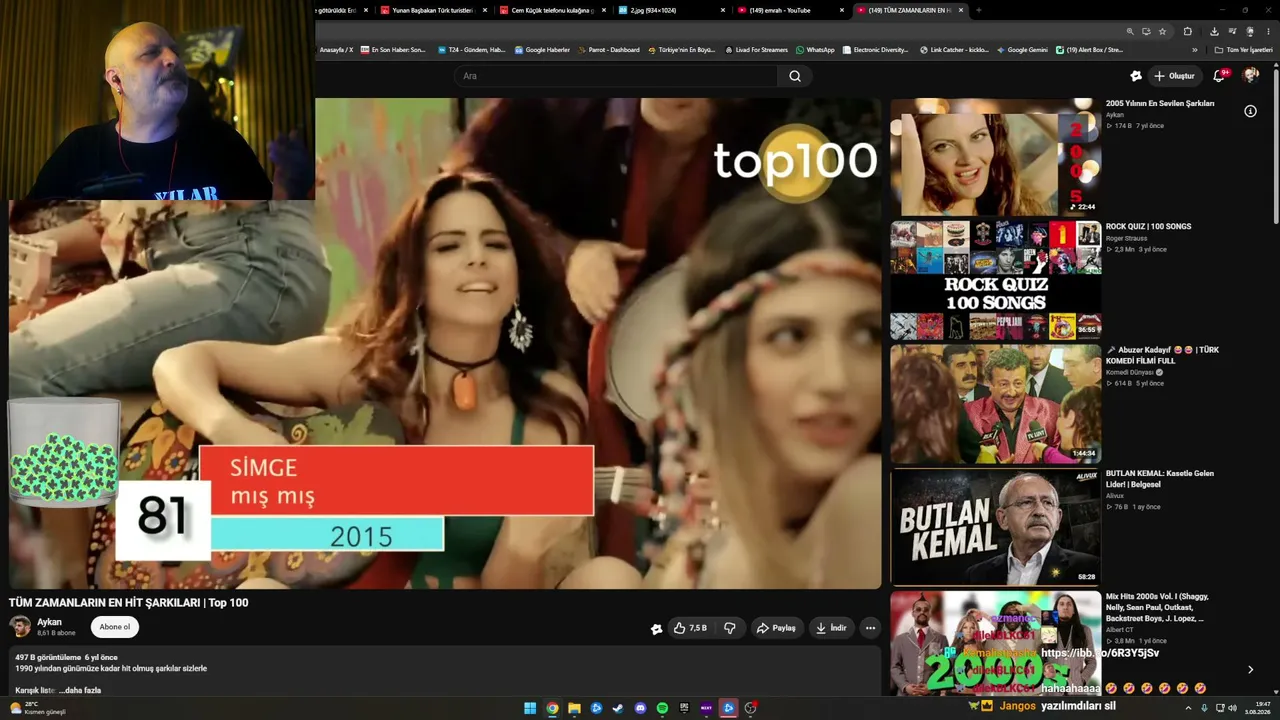Expand the hidden bookmarks overflow chevron
The image size is (1280, 720).
[1195, 50]
